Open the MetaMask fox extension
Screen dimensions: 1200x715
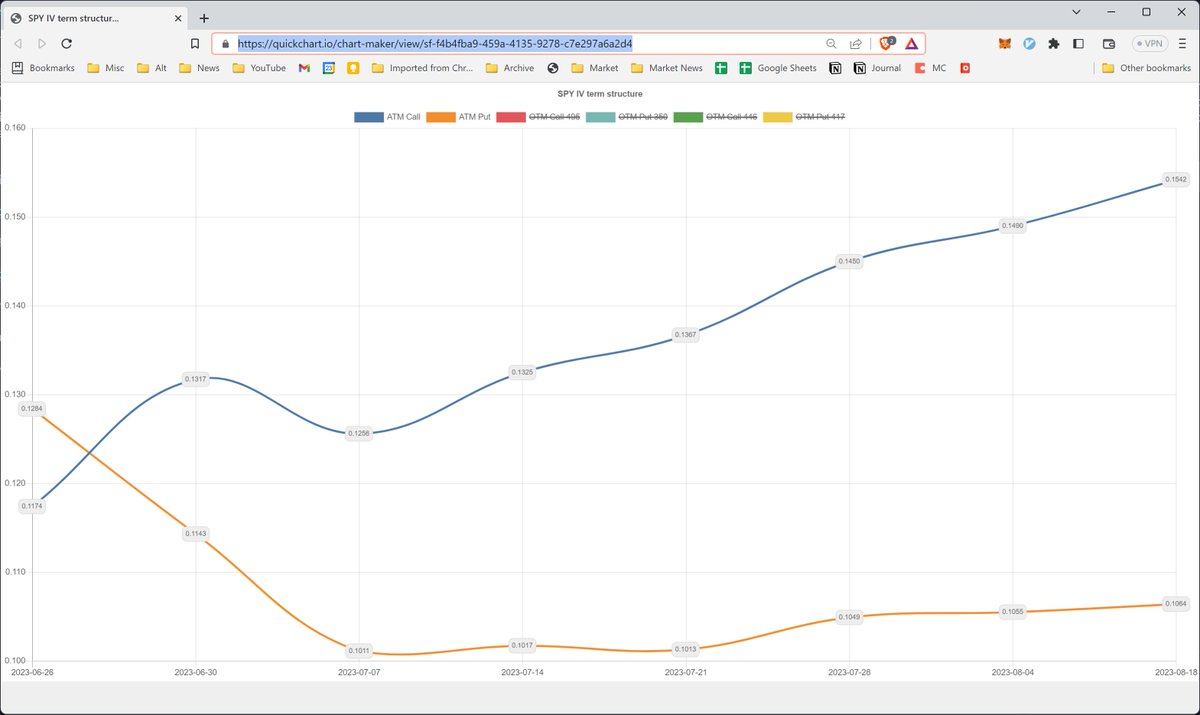point(1005,44)
